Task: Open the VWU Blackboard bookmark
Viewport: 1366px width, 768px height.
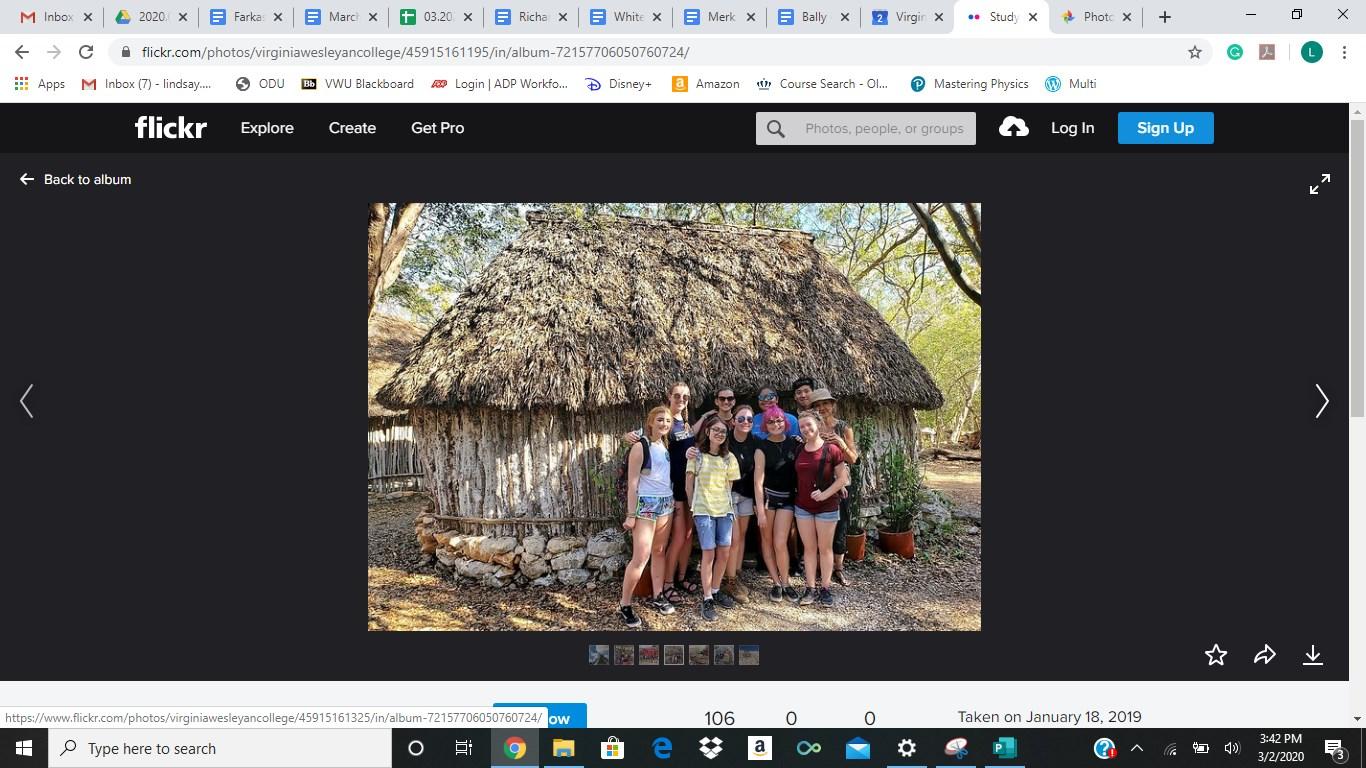Action: click(357, 84)
